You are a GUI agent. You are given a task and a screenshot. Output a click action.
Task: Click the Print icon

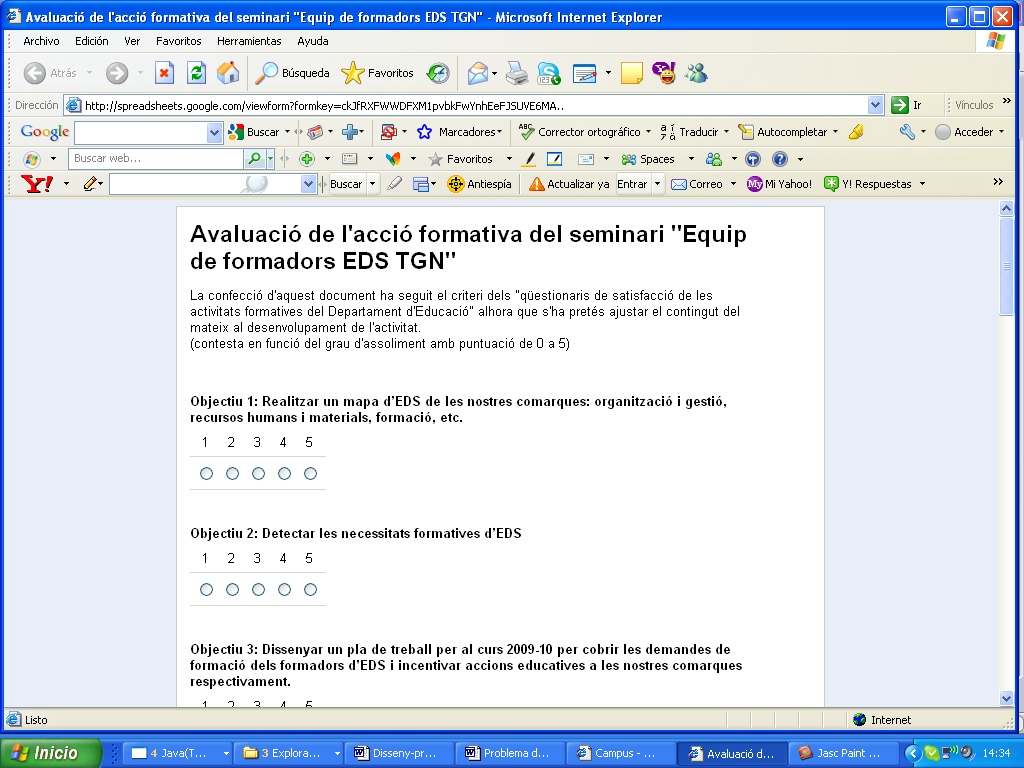click(x=516, y=73)
